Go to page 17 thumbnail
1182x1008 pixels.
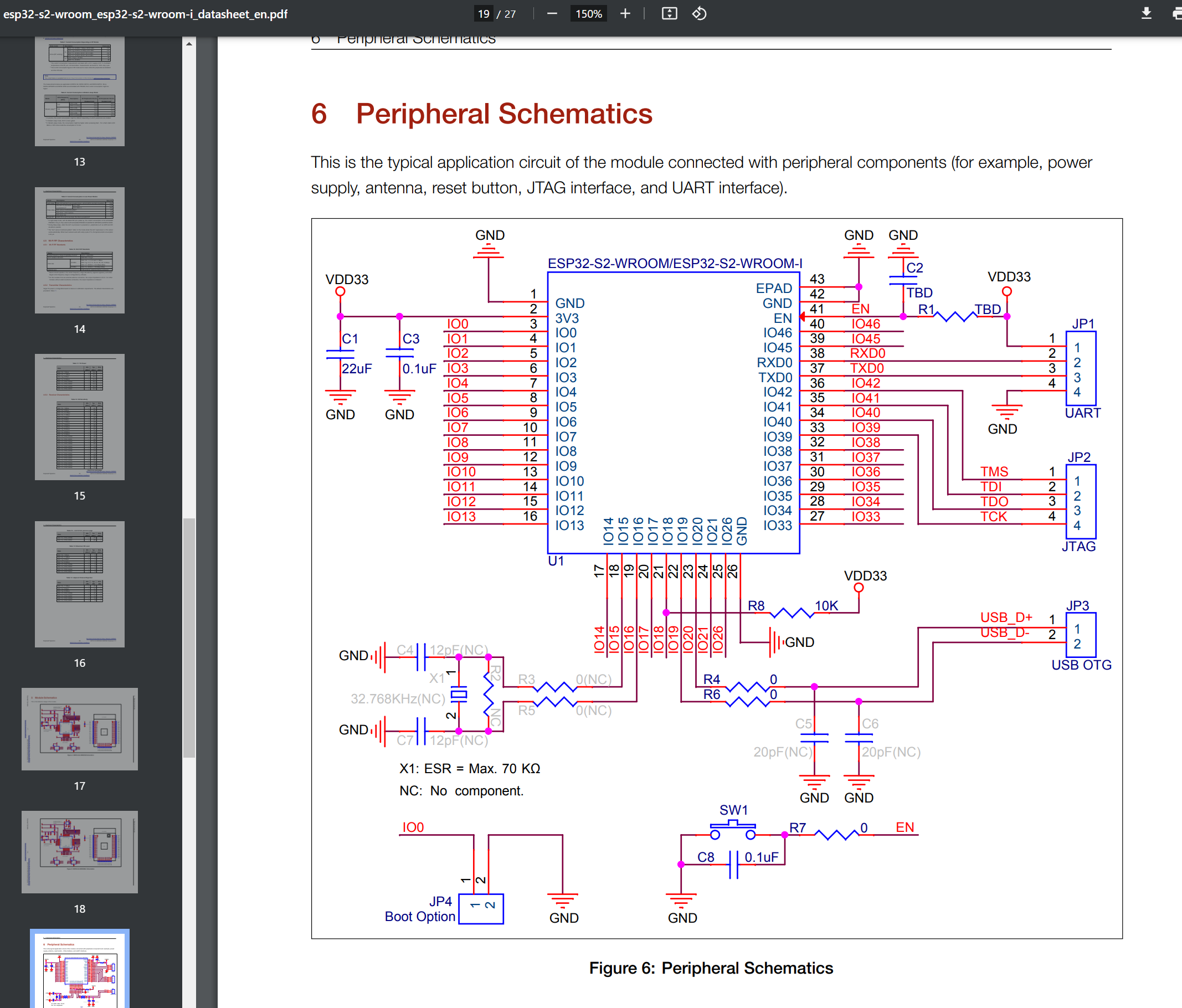click(x=80, y=728)
